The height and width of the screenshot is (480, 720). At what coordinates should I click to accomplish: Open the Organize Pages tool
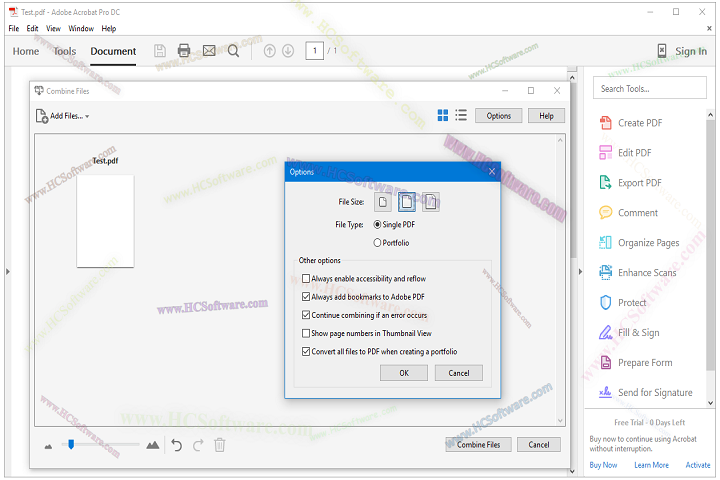click(639, 243)
